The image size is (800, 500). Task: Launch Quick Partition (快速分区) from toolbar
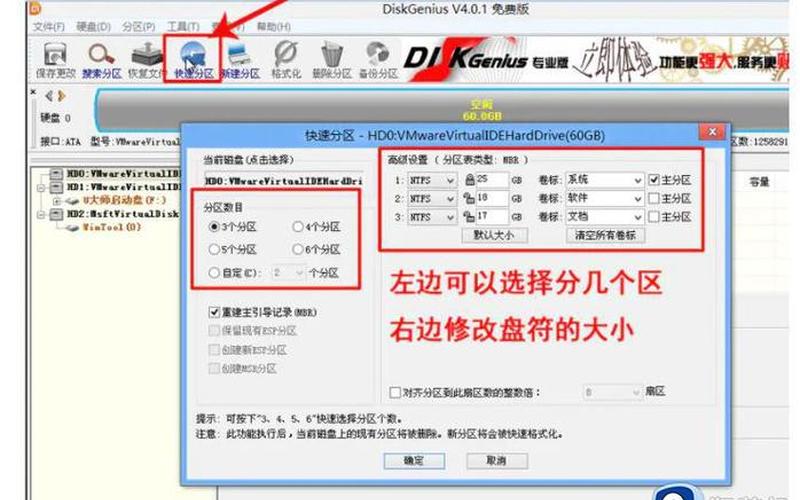[193, 60]
